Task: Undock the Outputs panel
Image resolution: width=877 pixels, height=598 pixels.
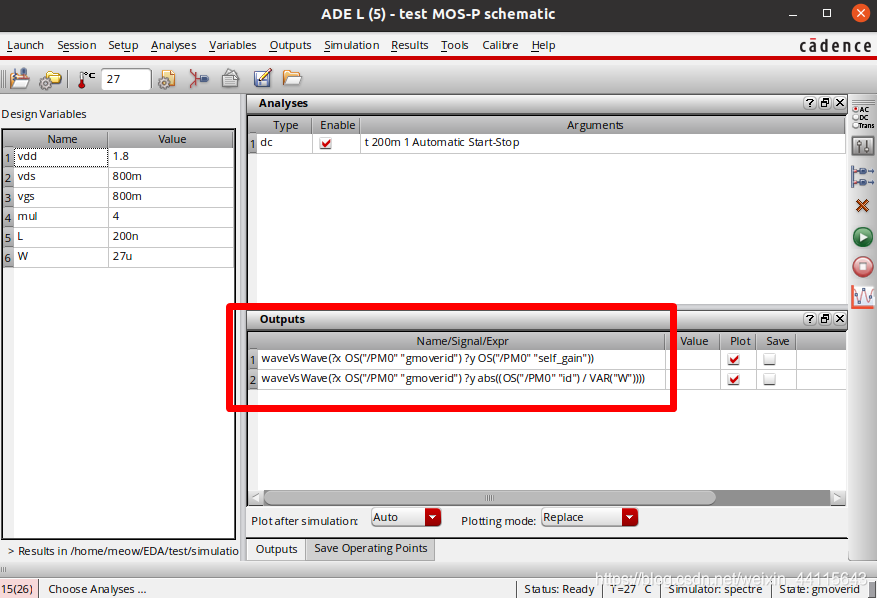Action: [x=824, y=319]
